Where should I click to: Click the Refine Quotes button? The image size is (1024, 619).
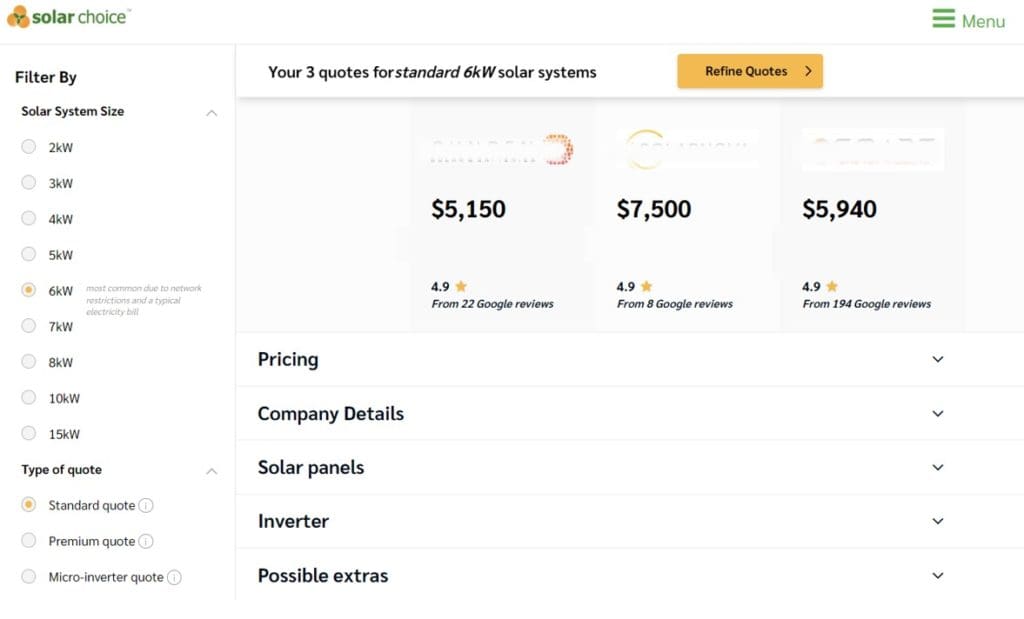click(750, 71)
